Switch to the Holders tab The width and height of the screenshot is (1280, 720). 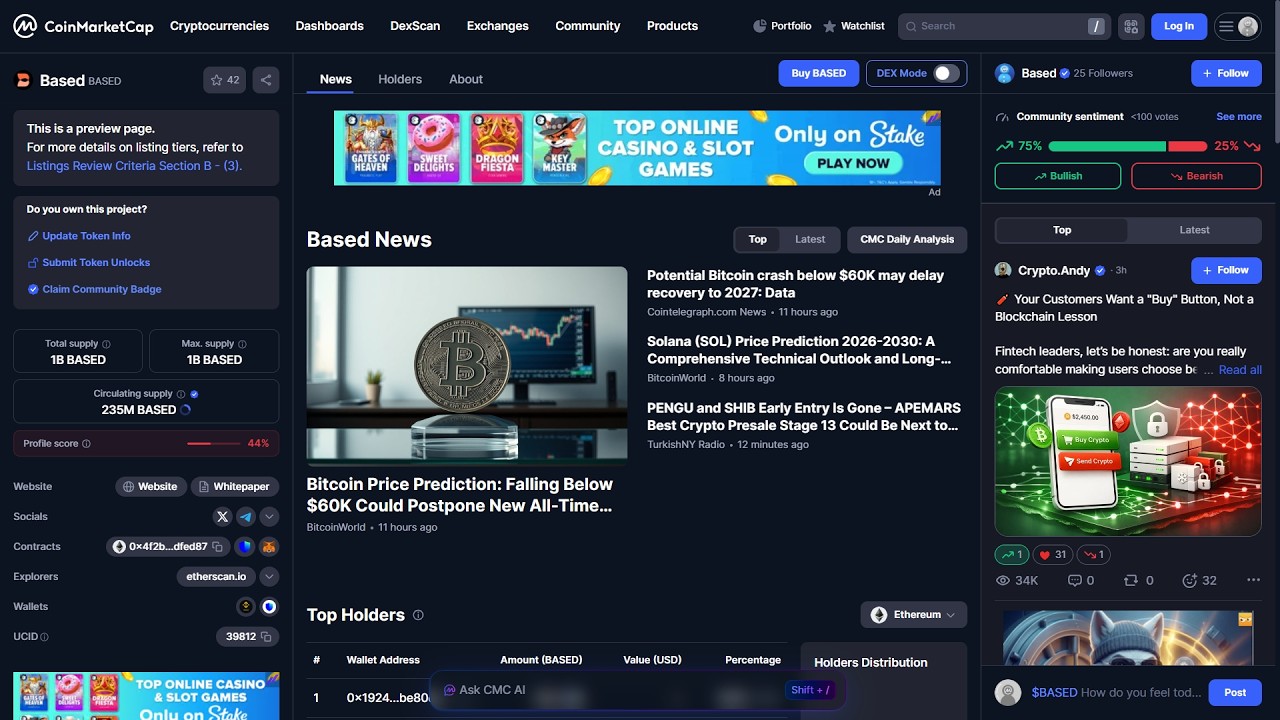(x=400, y=79)
